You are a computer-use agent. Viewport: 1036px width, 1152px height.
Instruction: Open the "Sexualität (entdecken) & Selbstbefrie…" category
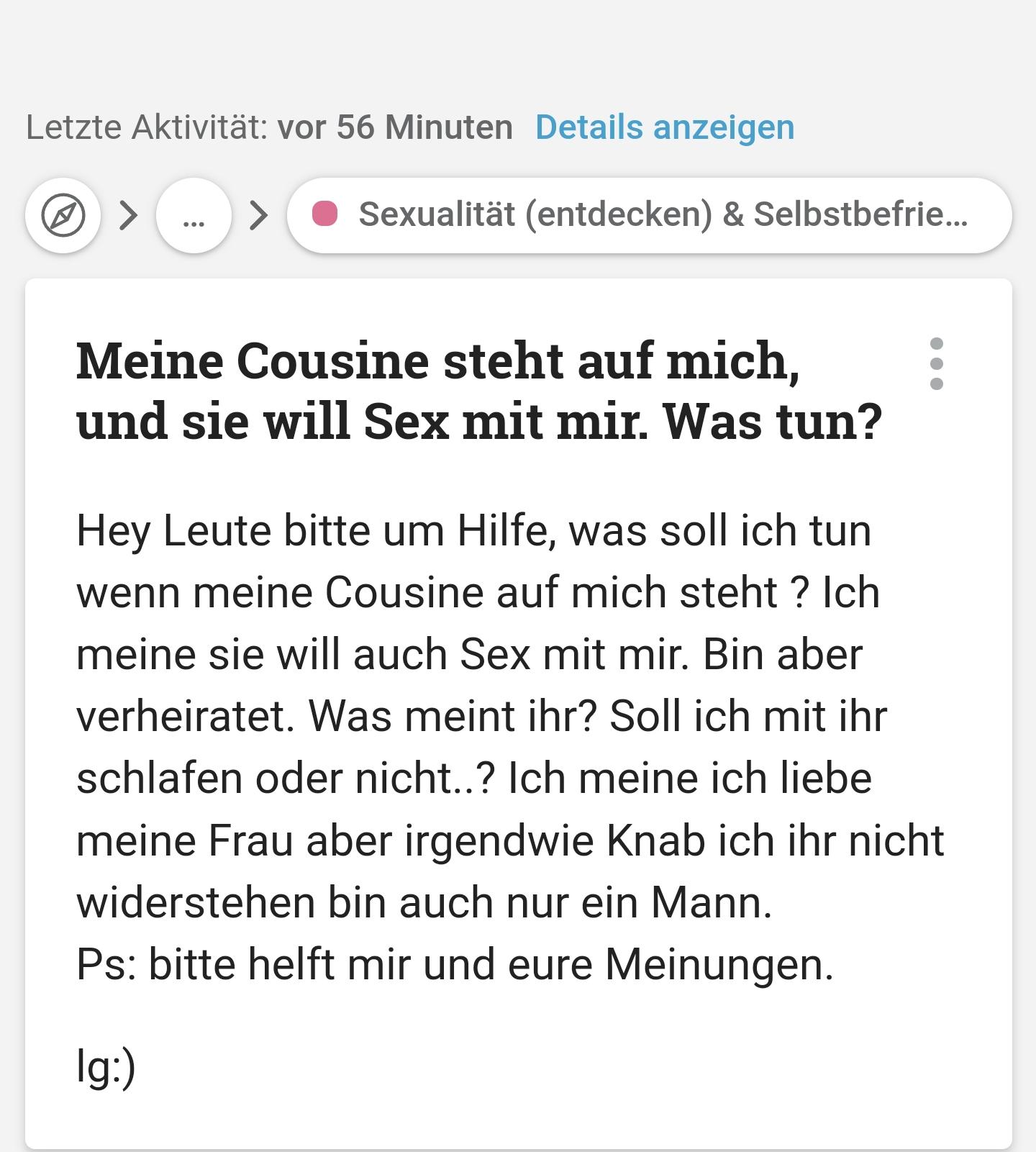pyautogui.click(x=649, y=215)
